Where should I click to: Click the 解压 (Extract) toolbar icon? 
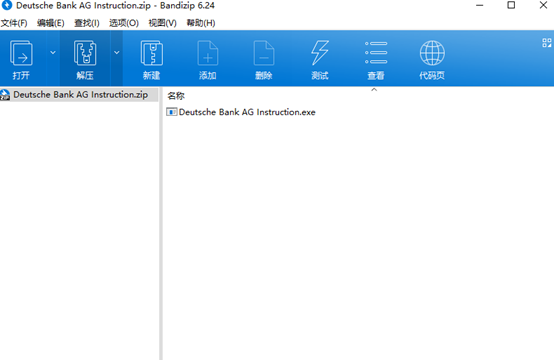(85, 53)
